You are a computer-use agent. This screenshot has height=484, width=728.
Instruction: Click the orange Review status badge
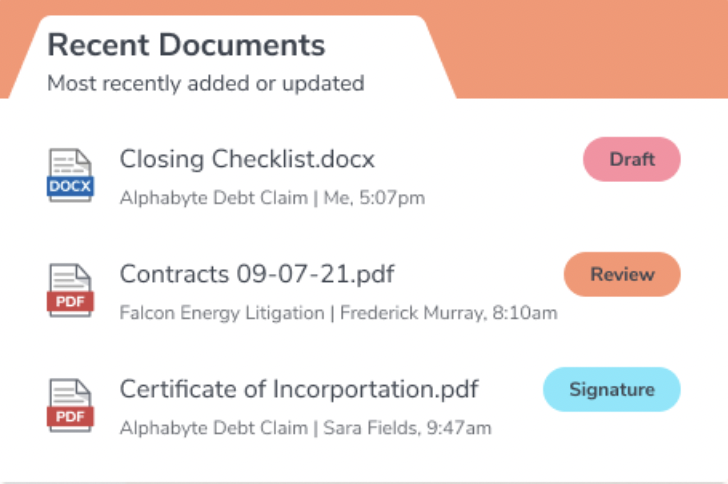622,274
